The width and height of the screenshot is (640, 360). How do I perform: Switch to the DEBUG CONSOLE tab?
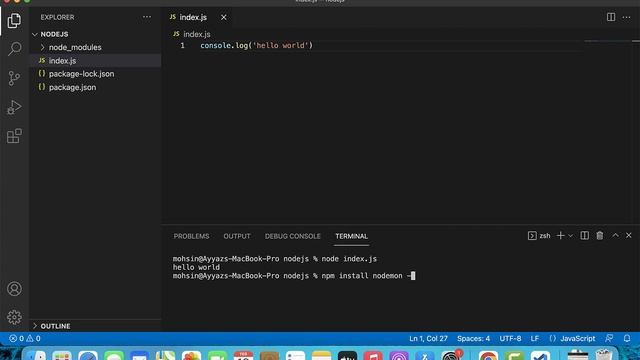pos(293,236)
